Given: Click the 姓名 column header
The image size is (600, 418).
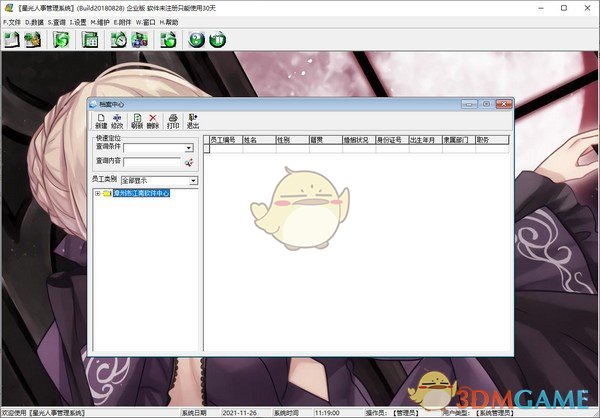Looking at the screenshot, I should click(259, 140).
